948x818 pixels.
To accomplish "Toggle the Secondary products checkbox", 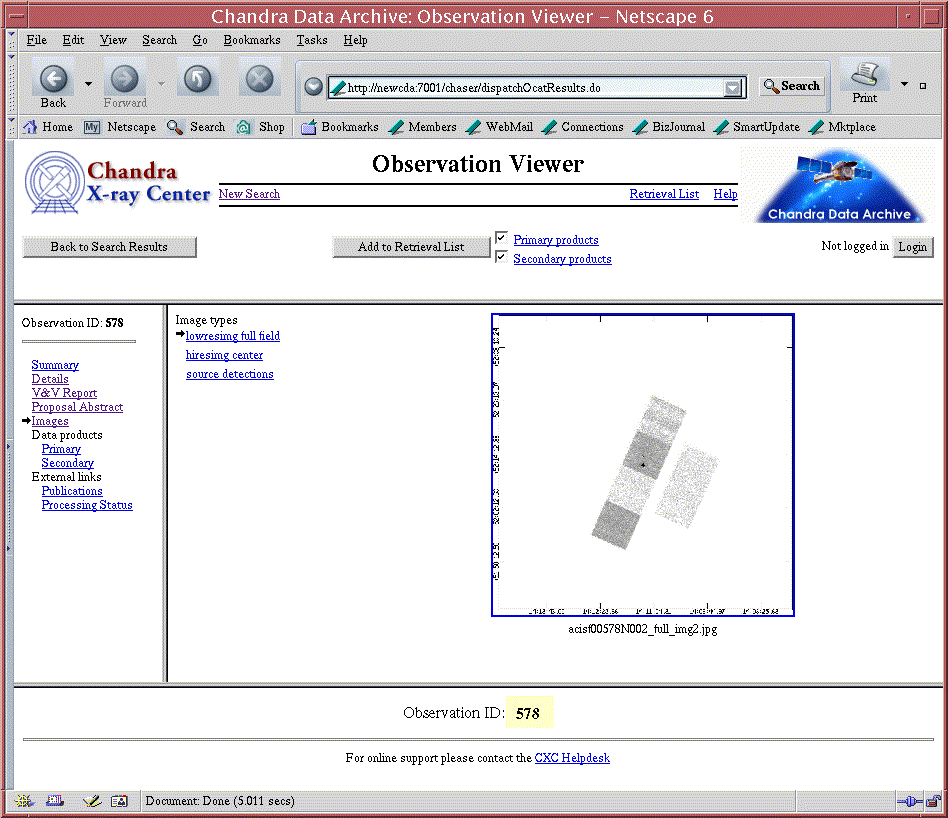I will click(x=502, y=257).
